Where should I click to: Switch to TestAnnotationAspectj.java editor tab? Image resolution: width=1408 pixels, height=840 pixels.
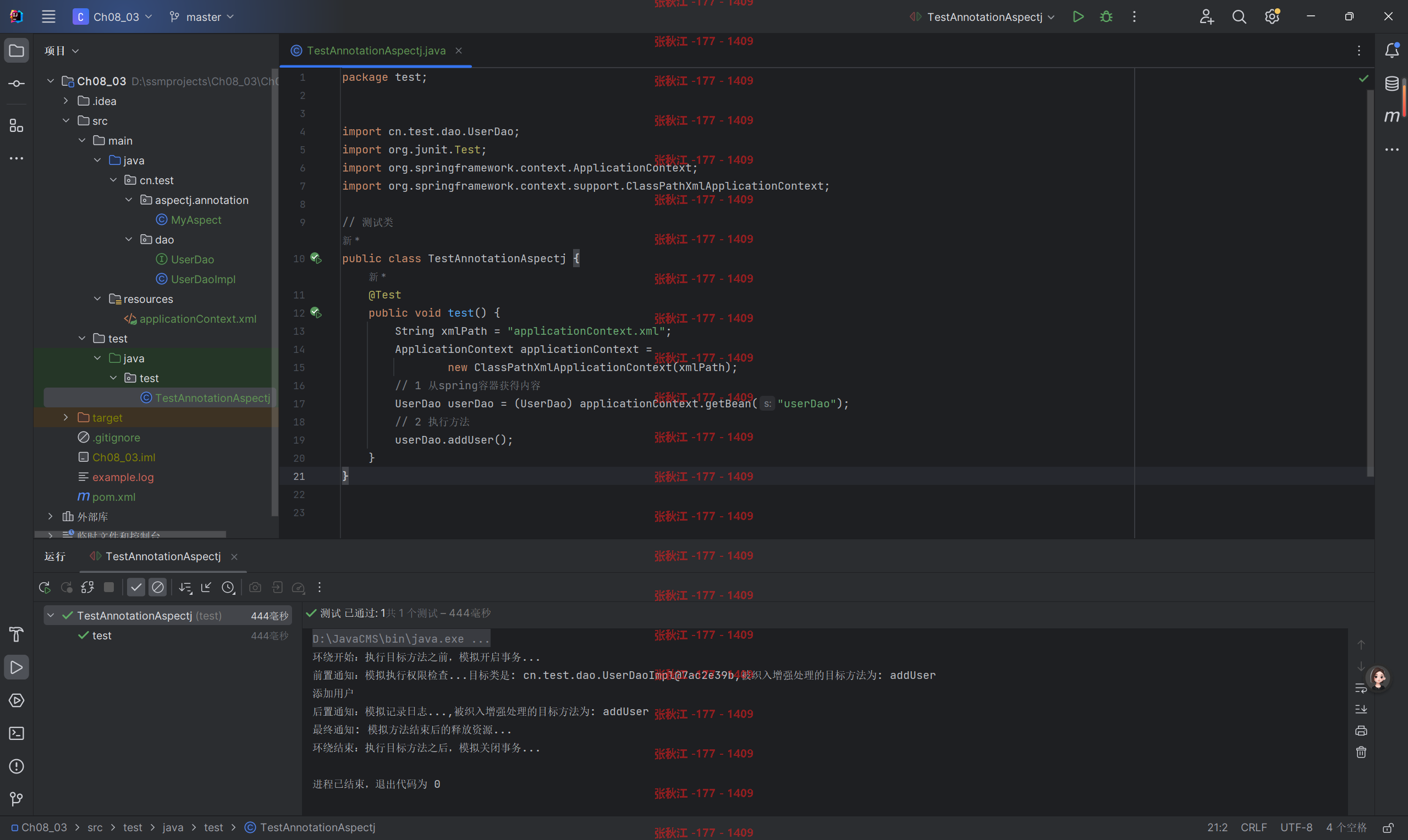375,51
